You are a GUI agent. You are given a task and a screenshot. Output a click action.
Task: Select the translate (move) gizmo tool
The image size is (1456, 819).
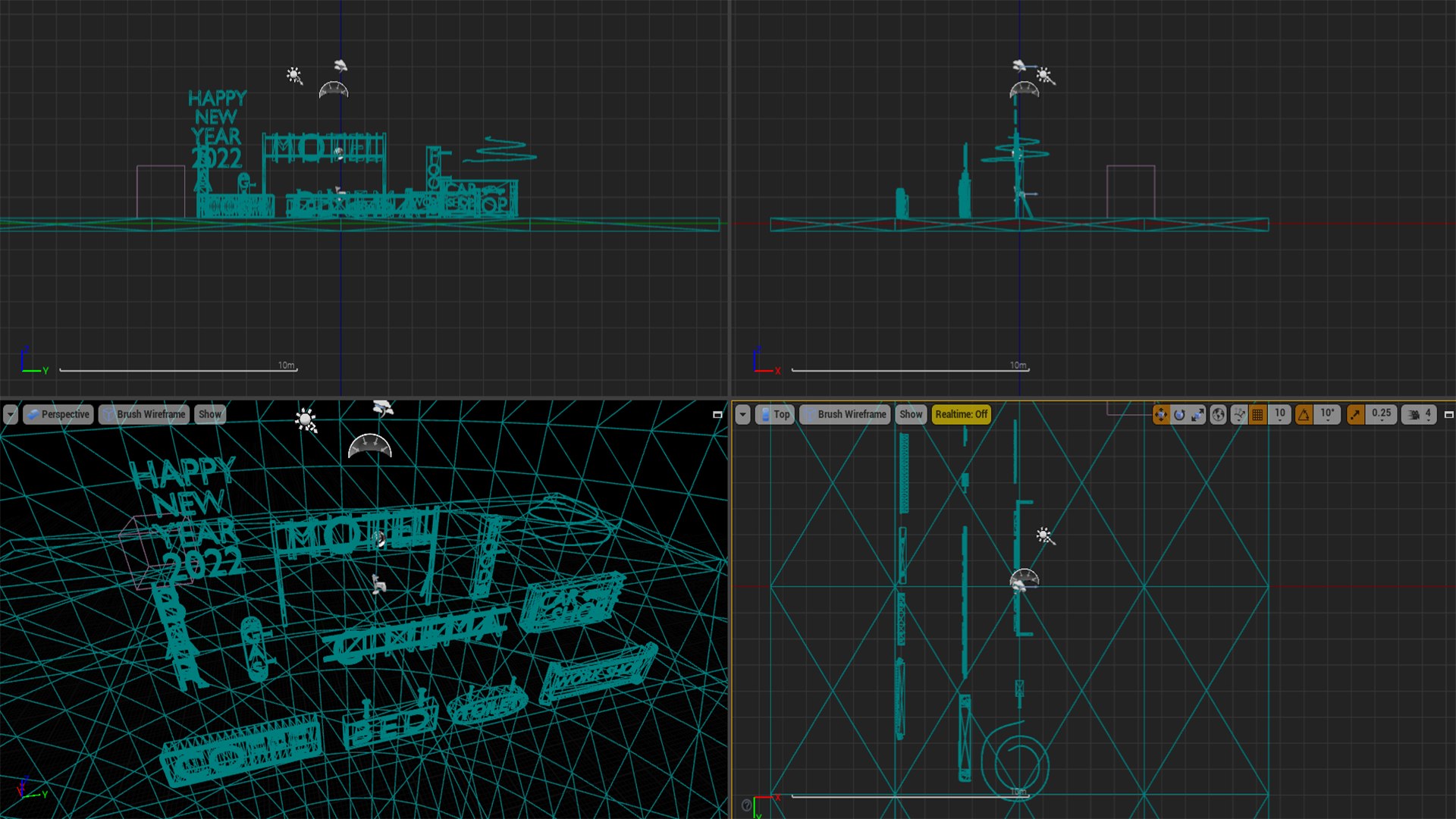pos(1161,414)
